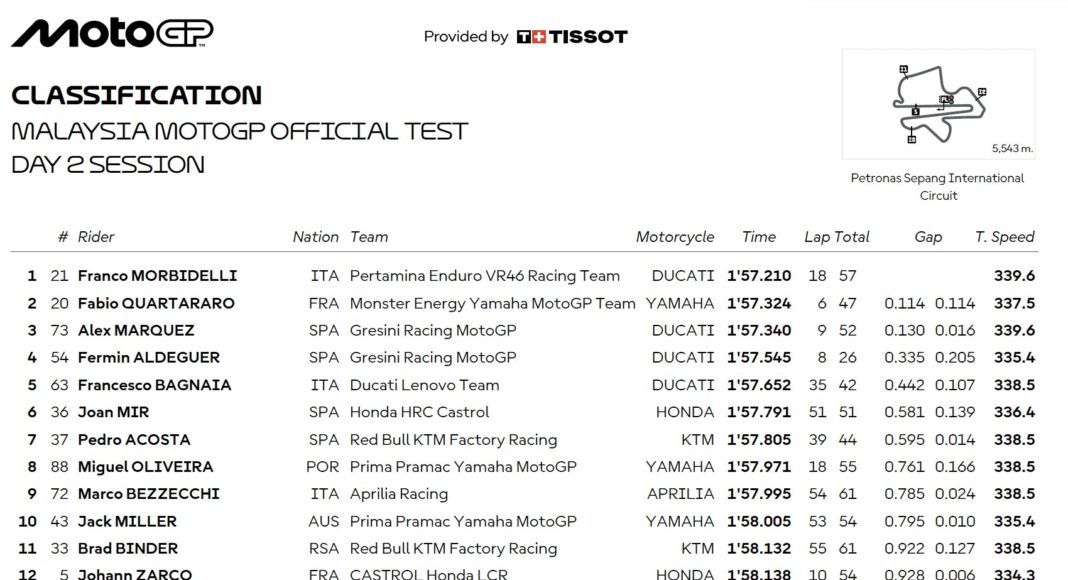Click the Team column header

tap(369, 237)
